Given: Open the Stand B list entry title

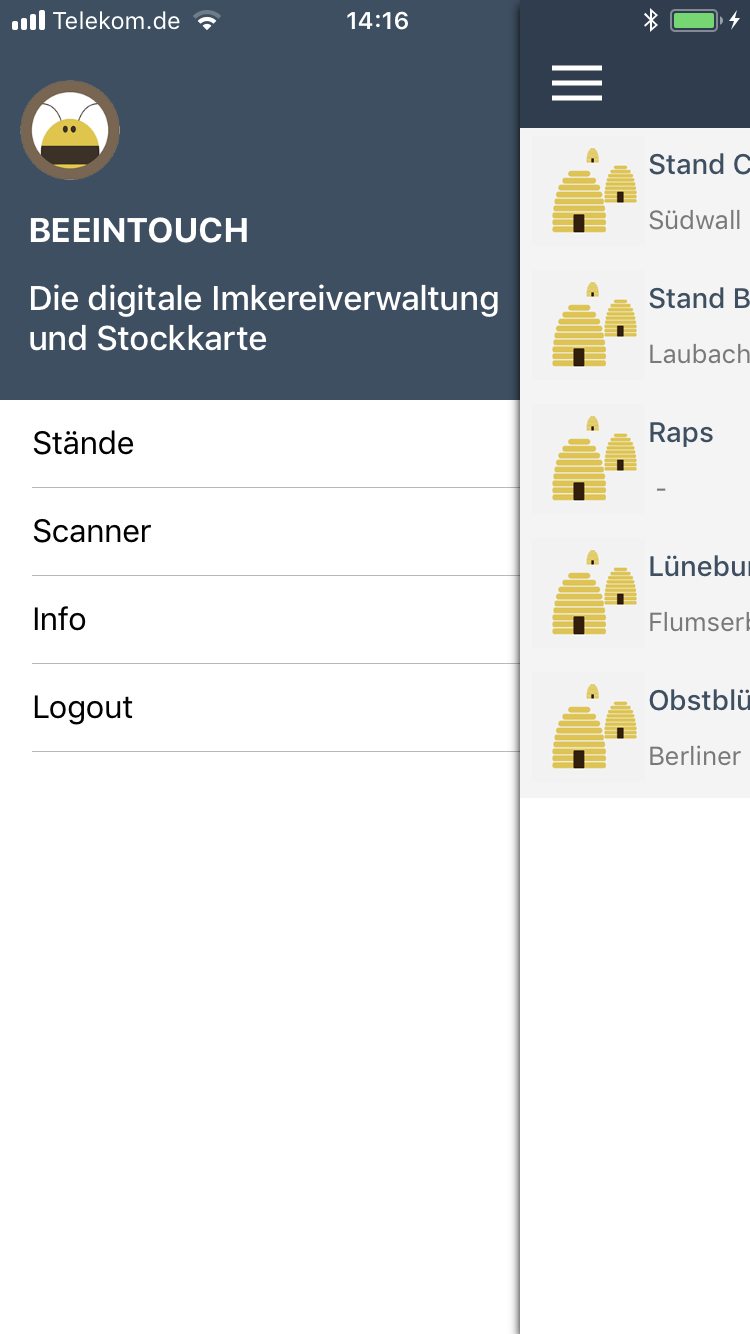Looking at the screenshot, I should pos(699,298).
